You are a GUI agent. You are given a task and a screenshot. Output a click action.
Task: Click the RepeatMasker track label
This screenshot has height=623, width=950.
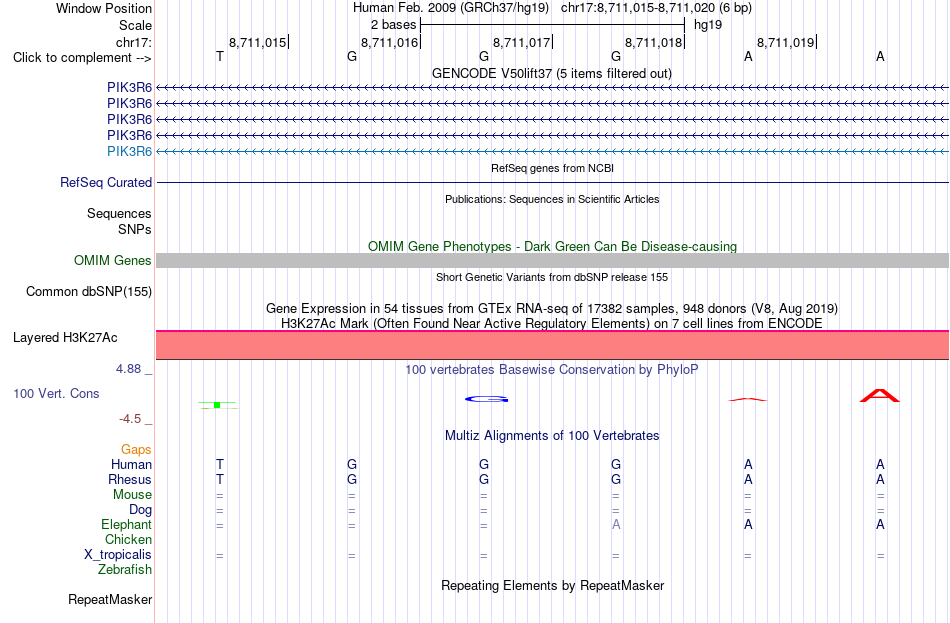coord(110,599)
